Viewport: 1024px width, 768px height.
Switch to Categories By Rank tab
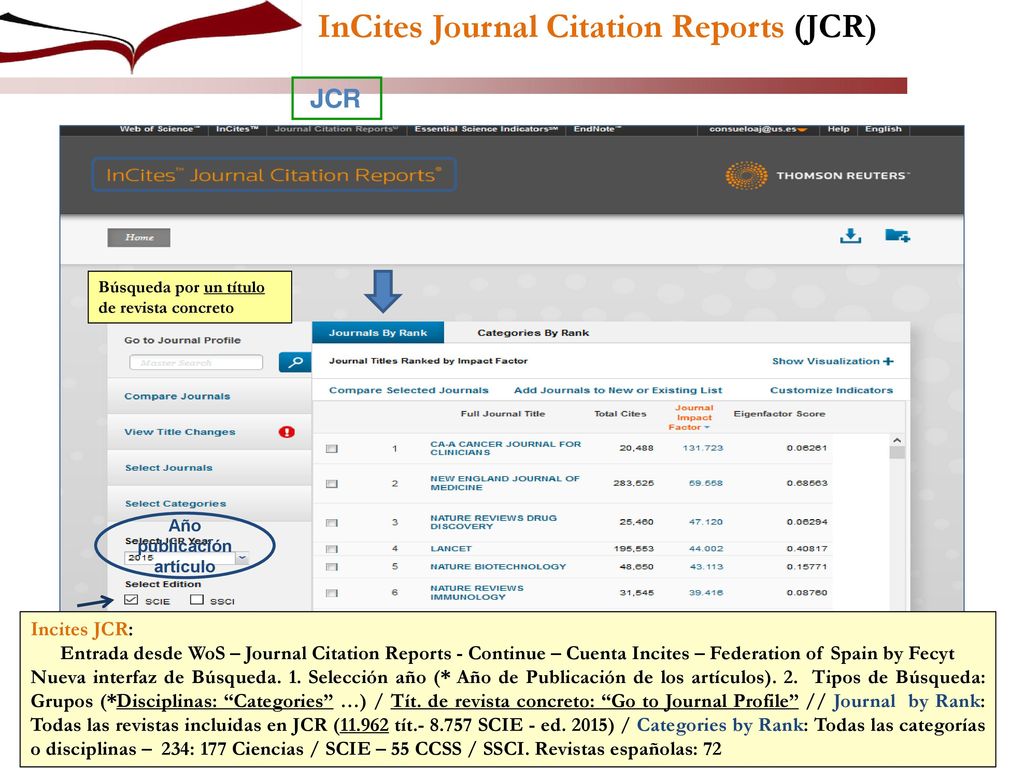coord(533,332)
